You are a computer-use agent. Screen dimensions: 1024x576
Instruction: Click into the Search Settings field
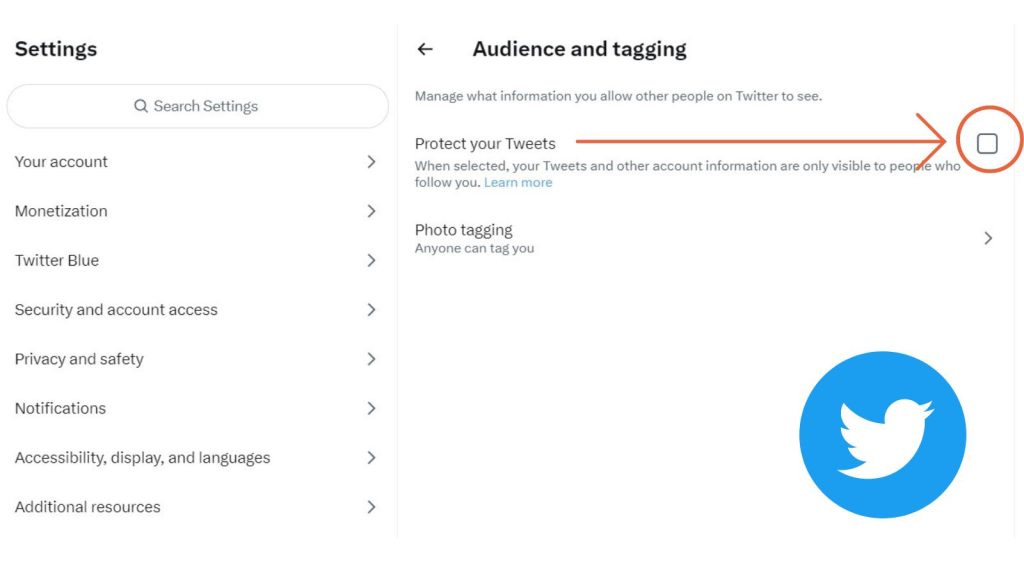pos(197,106)
